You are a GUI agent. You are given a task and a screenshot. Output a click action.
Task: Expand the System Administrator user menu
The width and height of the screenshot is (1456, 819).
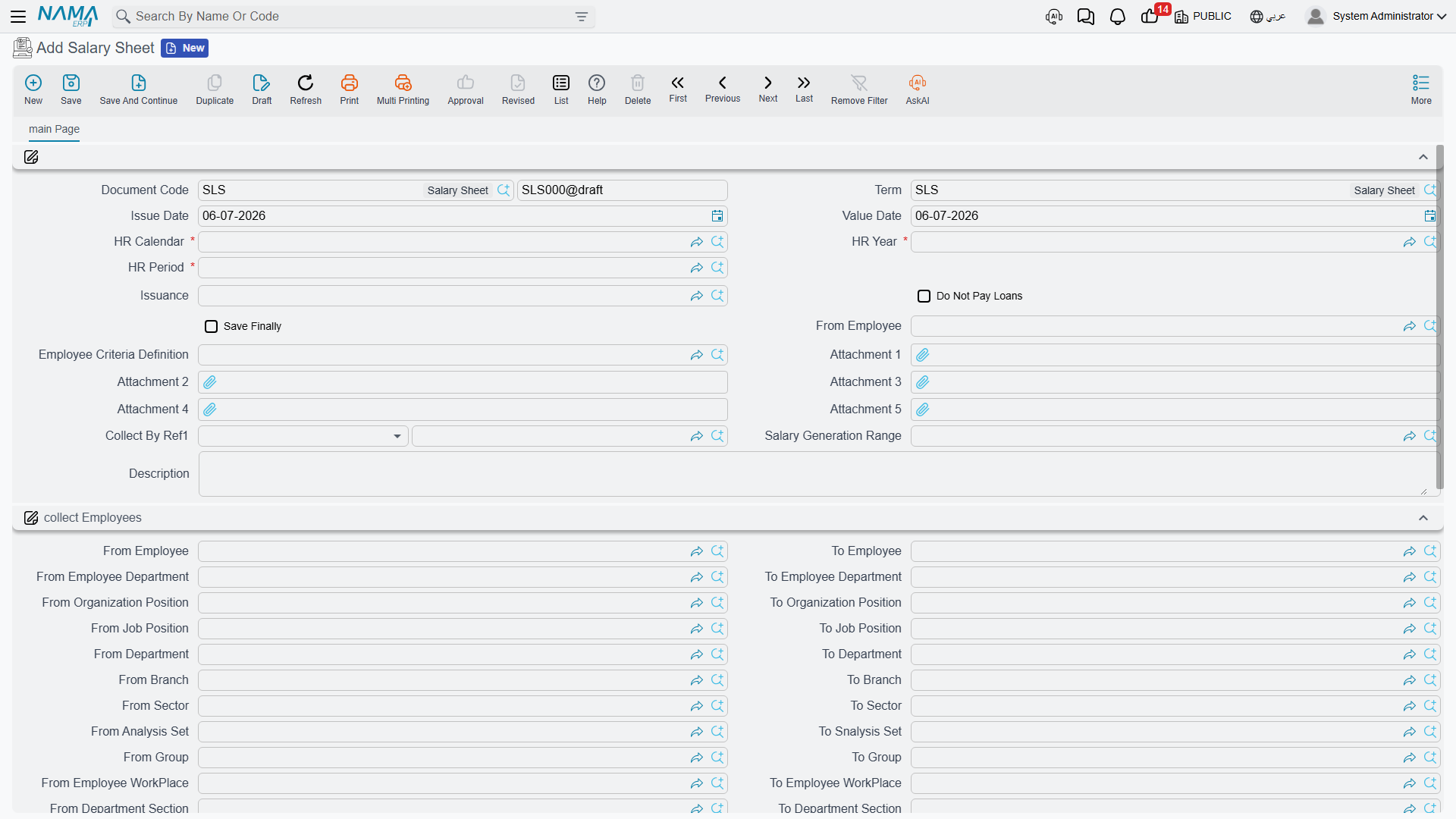pos(1376,17)
